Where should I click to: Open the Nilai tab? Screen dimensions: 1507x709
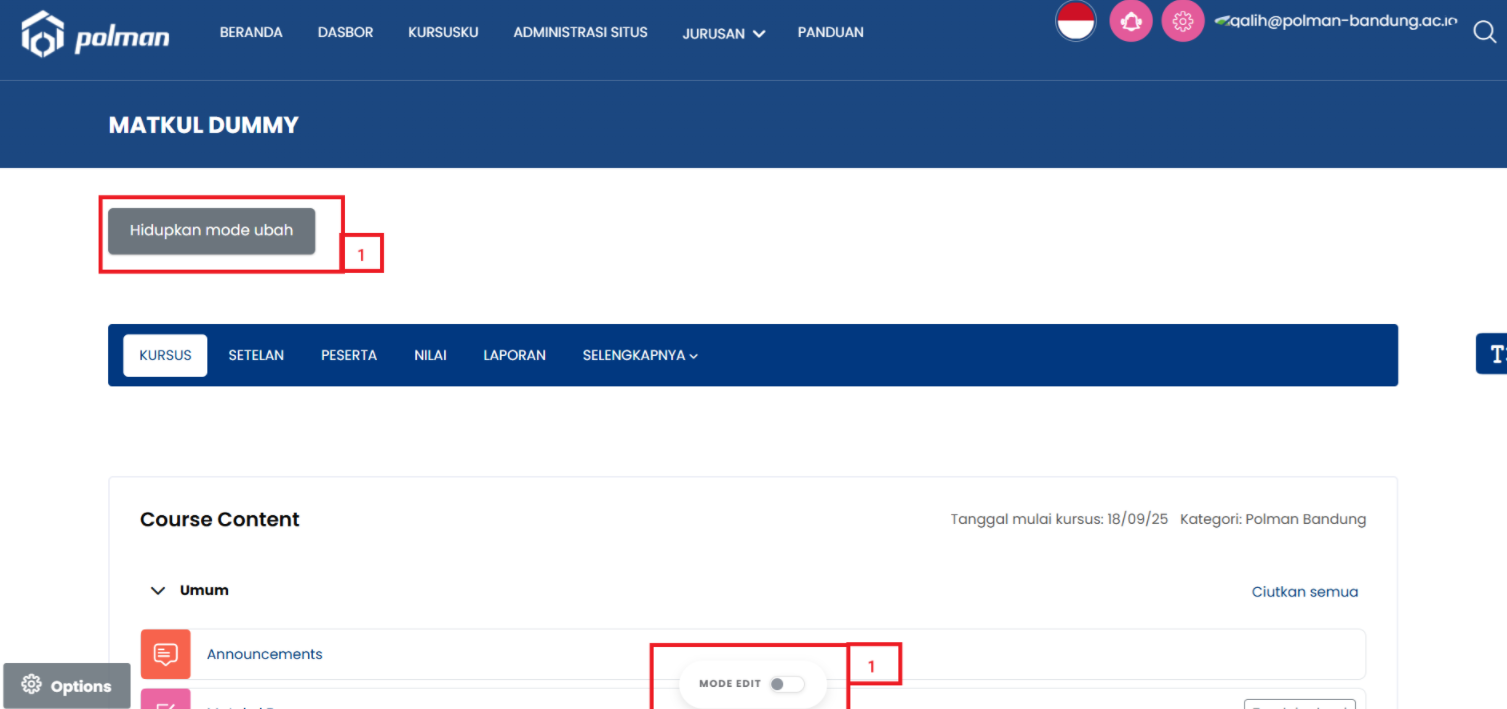tap(430, 355)
